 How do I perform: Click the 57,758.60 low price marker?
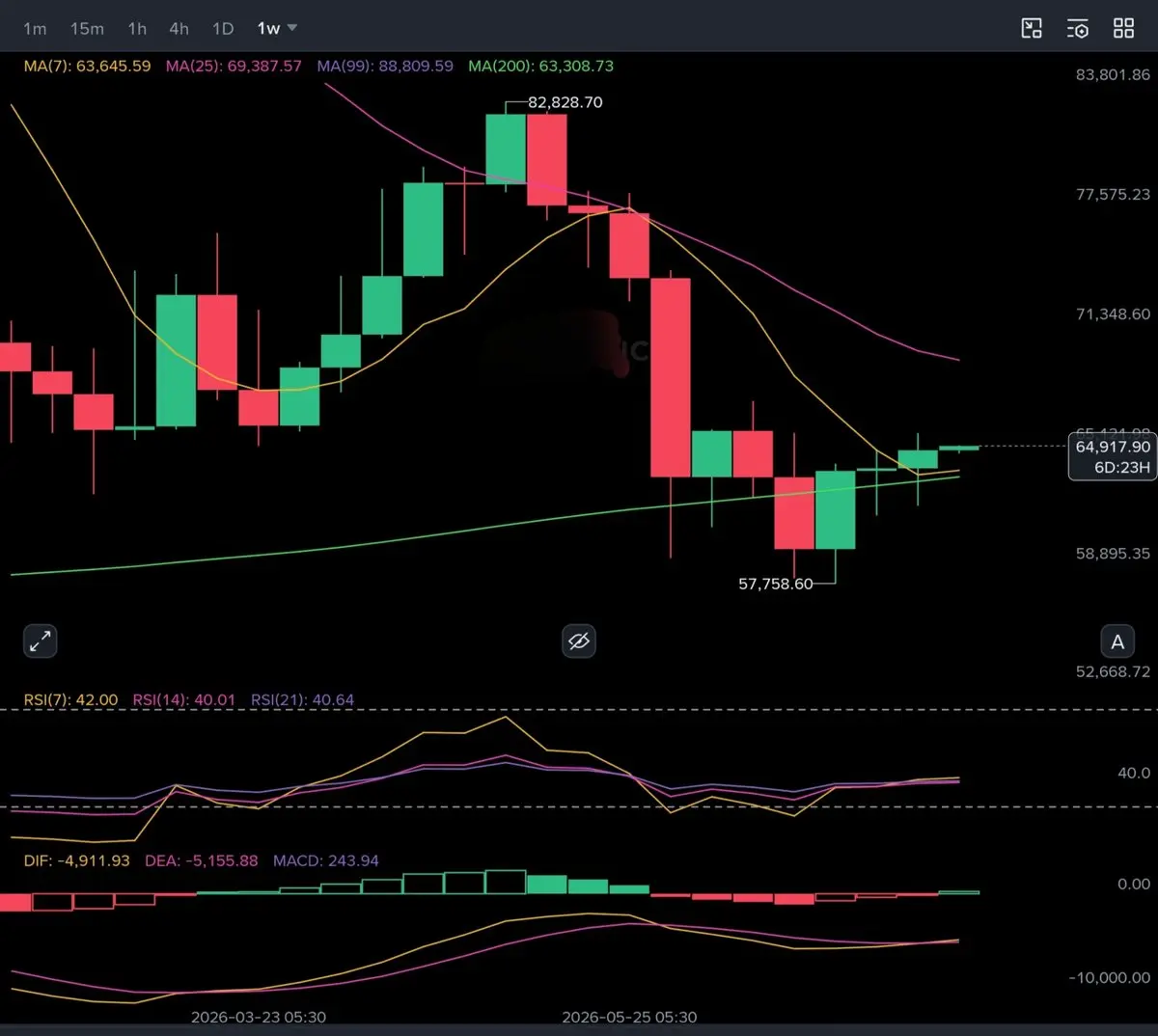(x=775, y=584)
